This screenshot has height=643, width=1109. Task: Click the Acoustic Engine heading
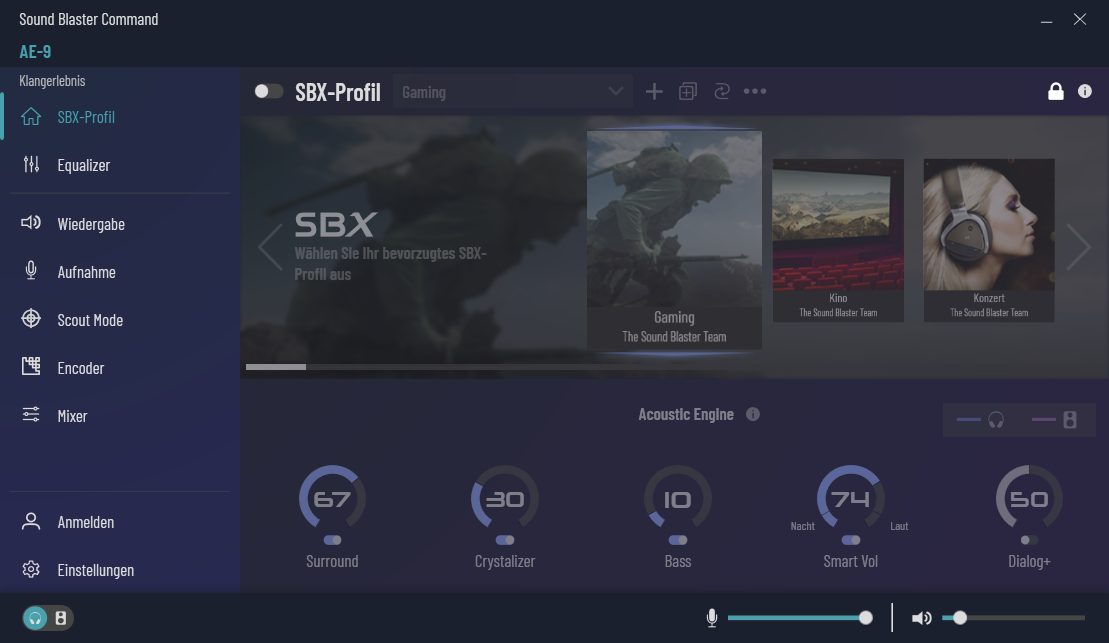[x=686, y=415]
